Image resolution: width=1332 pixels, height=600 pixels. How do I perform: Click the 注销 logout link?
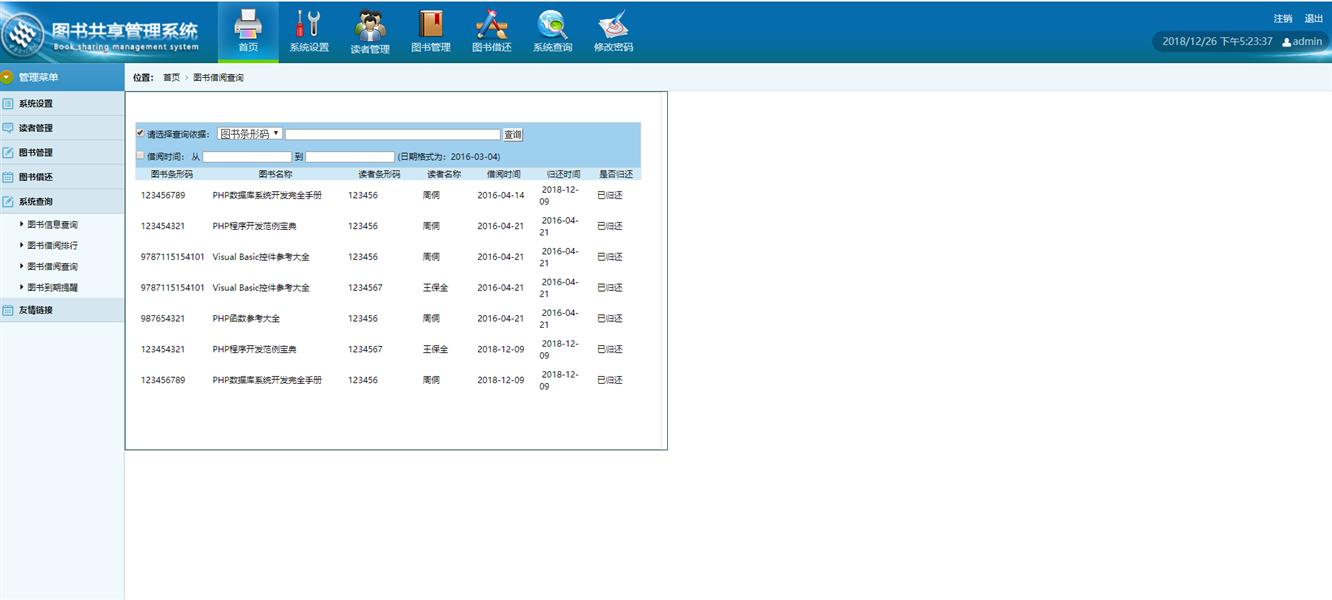(x=1282, y=19)
